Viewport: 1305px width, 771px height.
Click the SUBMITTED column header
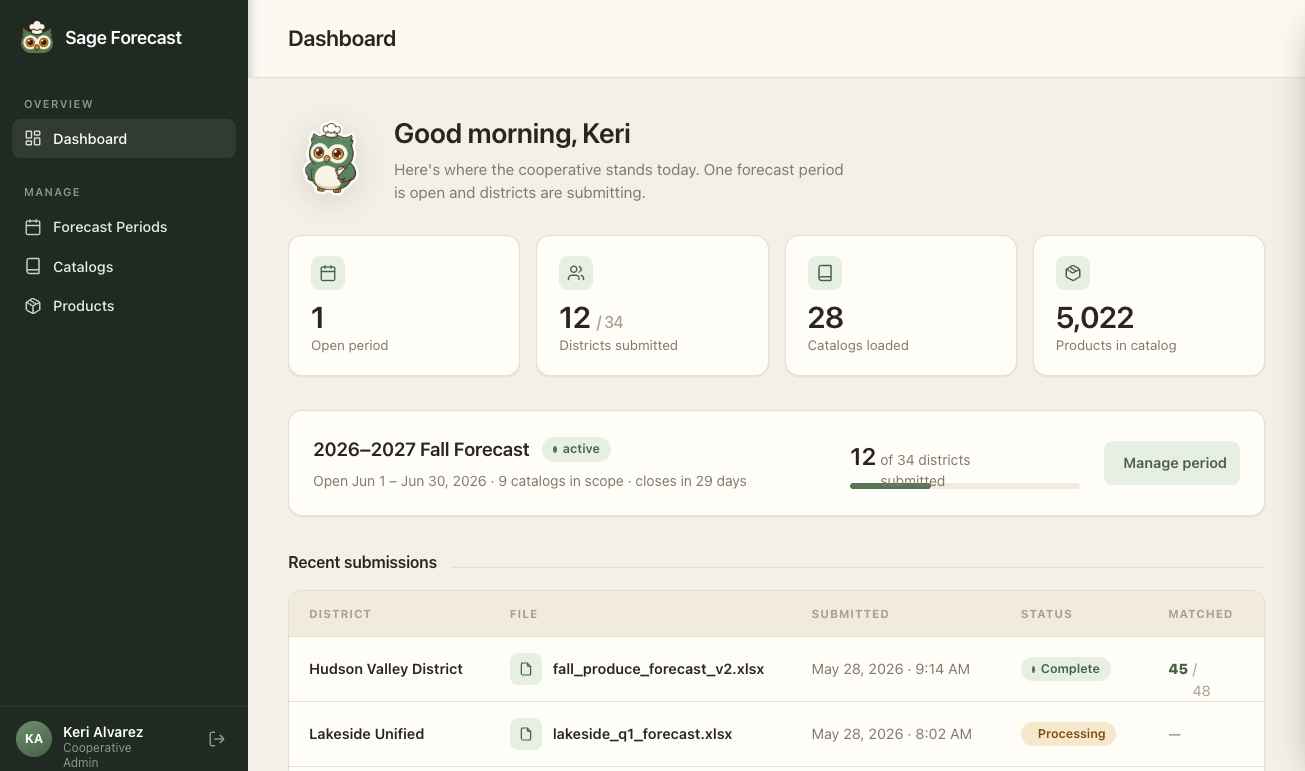850,614
